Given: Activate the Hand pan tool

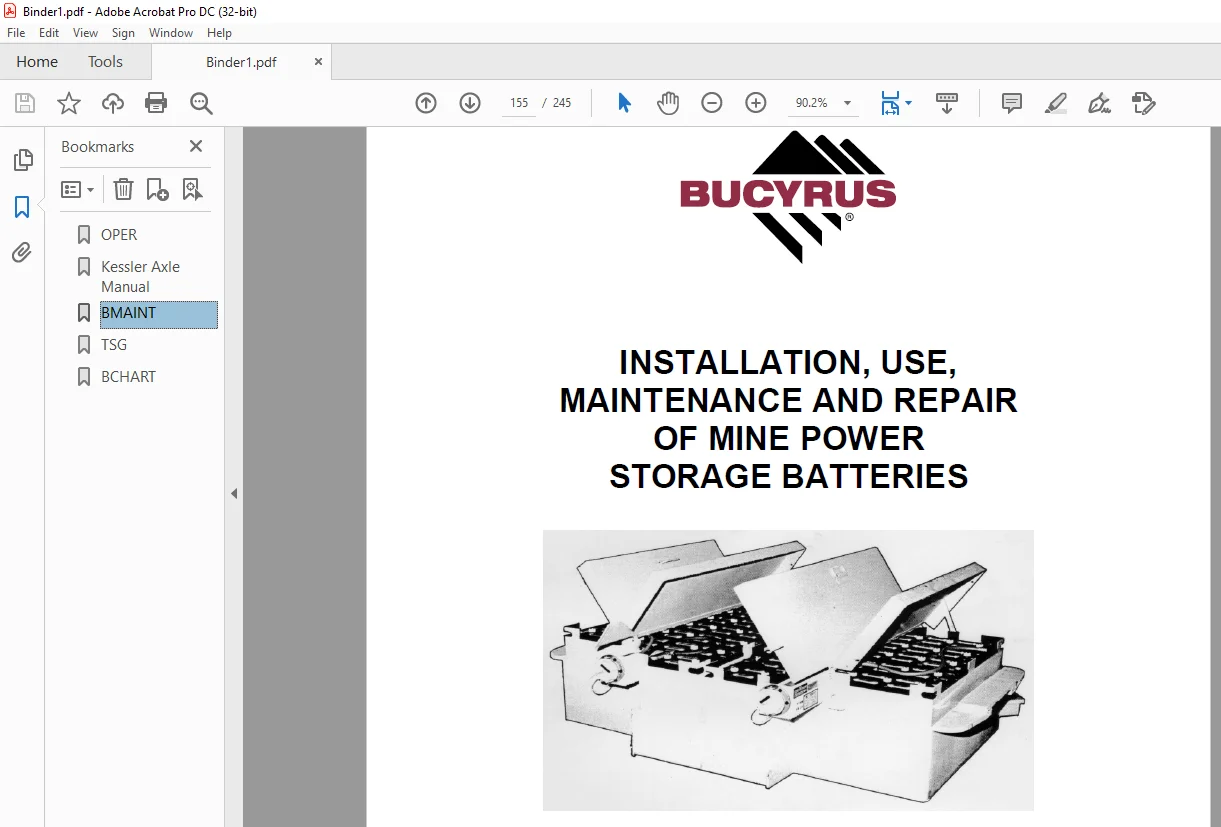Looking at the screenshot, I should point(668,103).
